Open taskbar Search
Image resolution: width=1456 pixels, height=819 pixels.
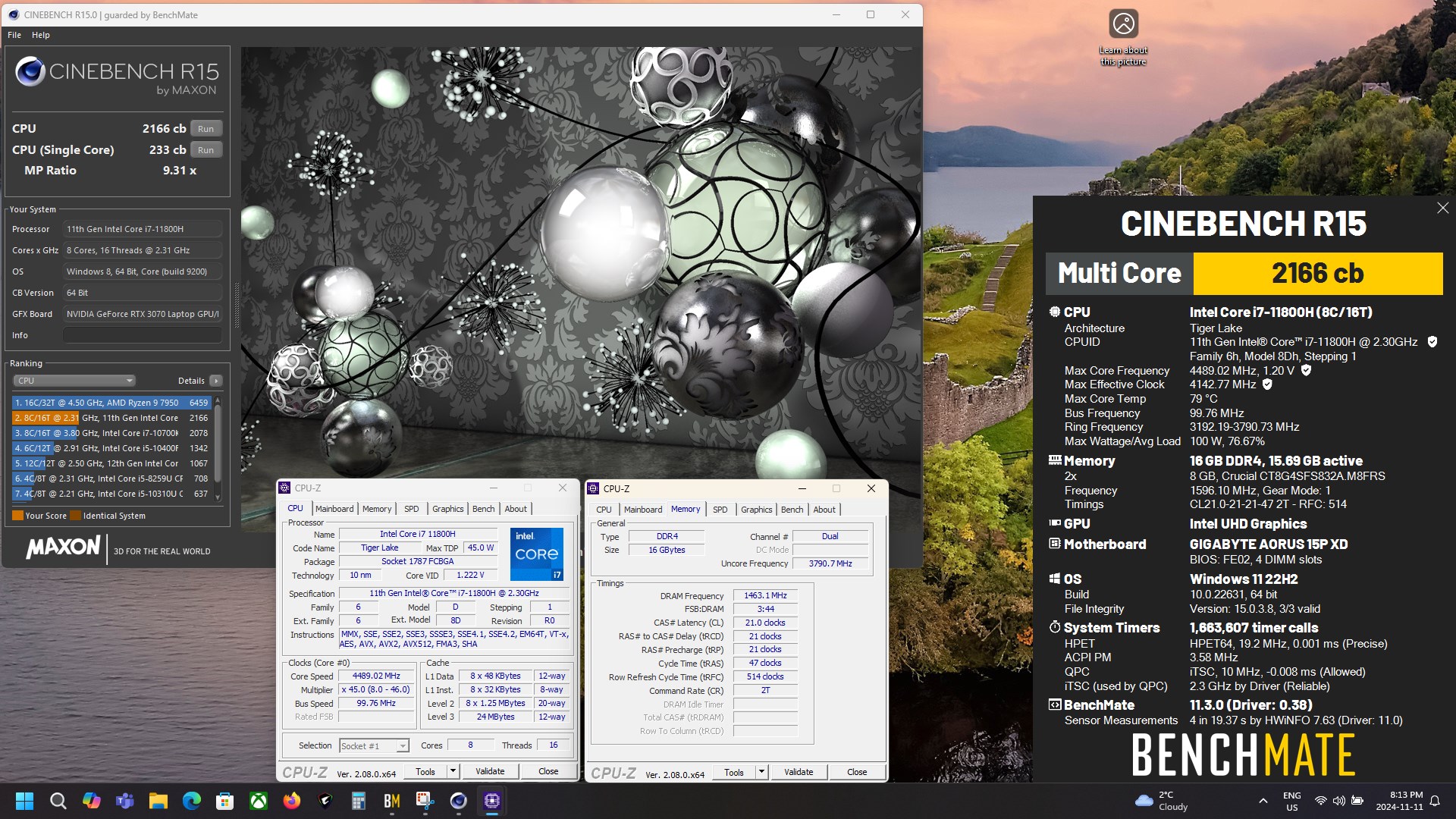click(58, 801)
